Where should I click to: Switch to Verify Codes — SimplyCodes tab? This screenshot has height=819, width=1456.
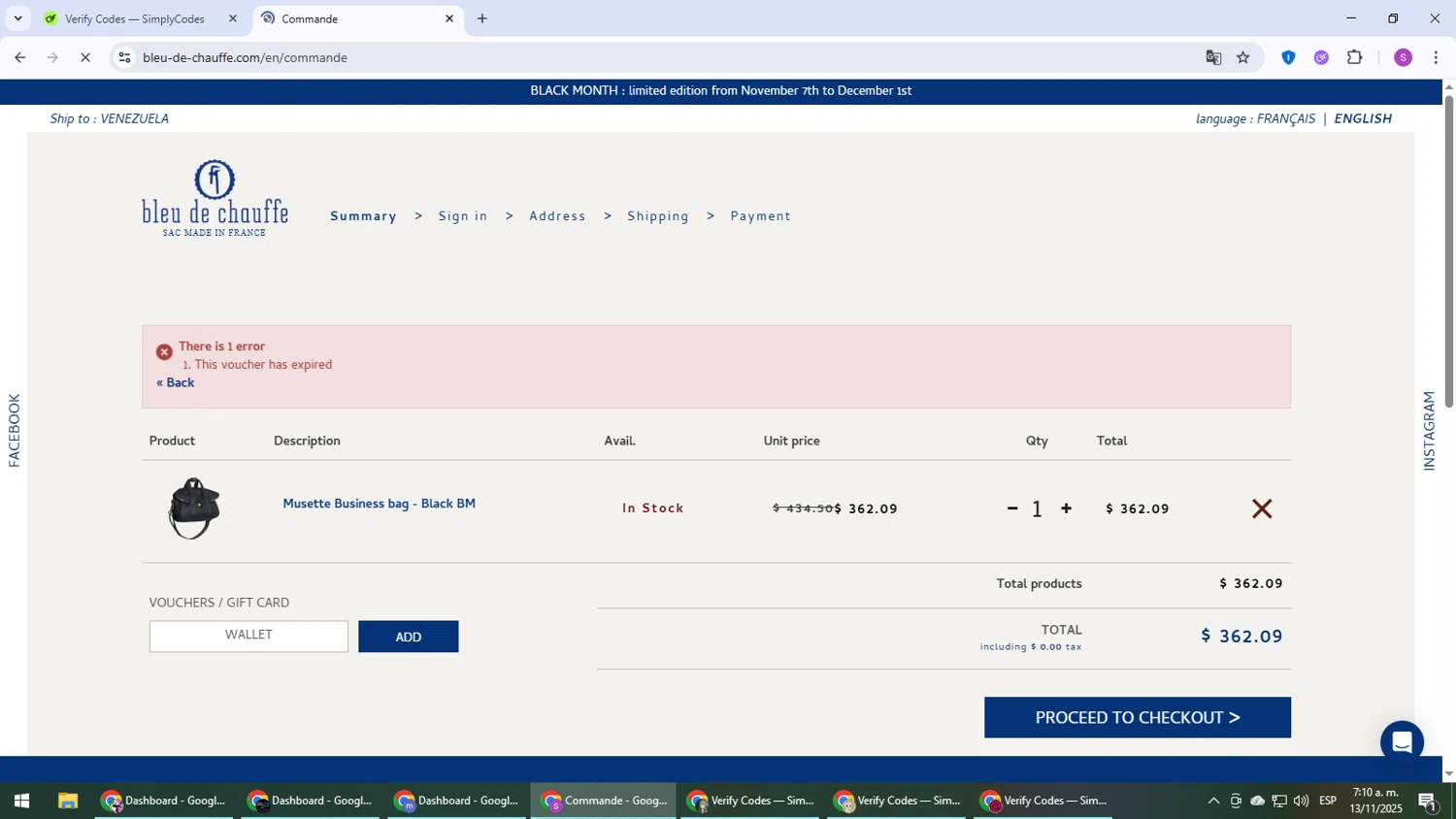135,18
